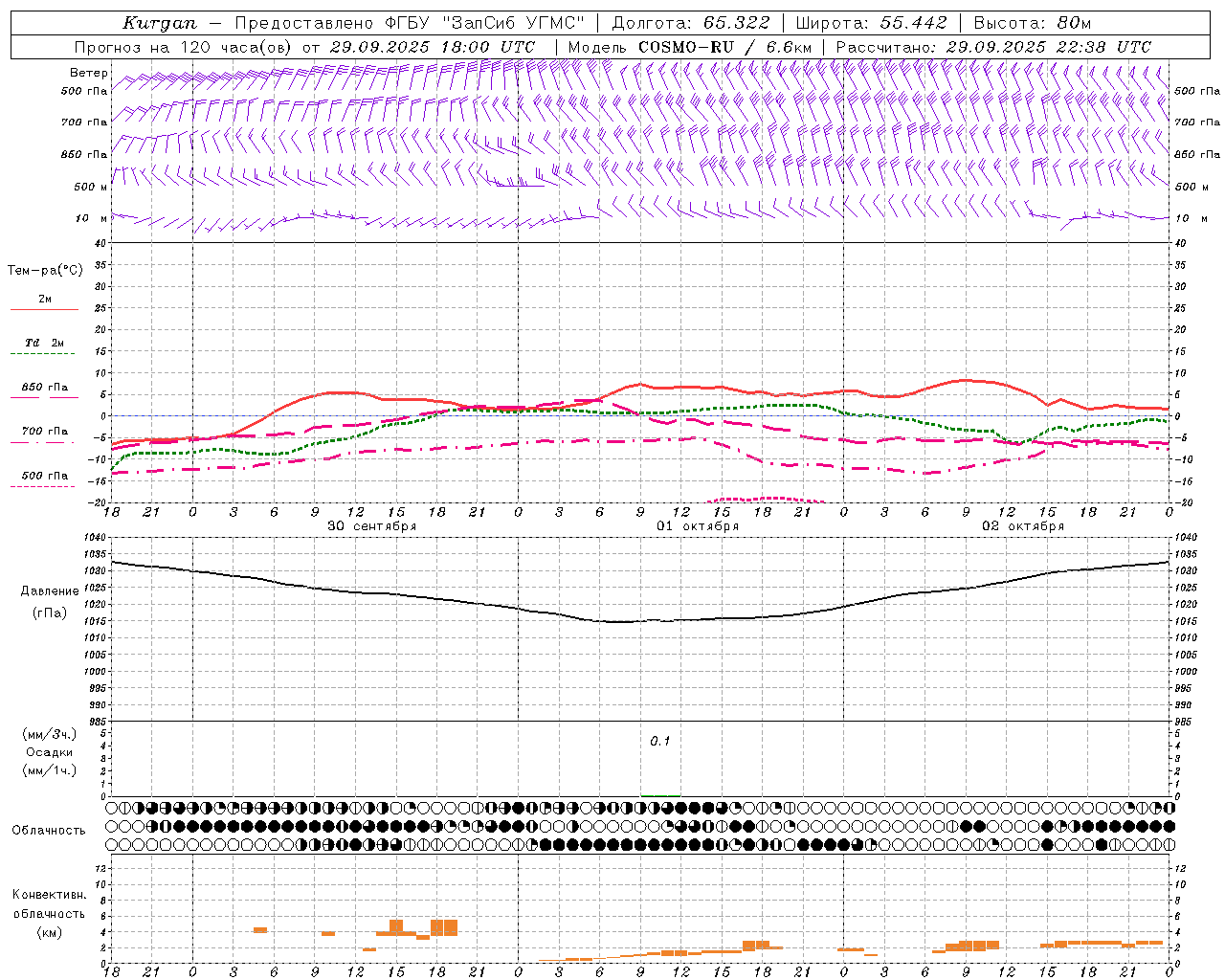Screen dimensions: 1225x980
Task: Click the '(мм/1ч.)' precipitation unit label
Action: pos(50,770)
